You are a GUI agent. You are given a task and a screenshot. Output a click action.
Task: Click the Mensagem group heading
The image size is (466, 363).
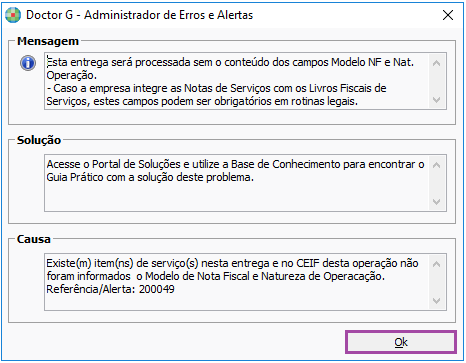[x=48, y=41]
